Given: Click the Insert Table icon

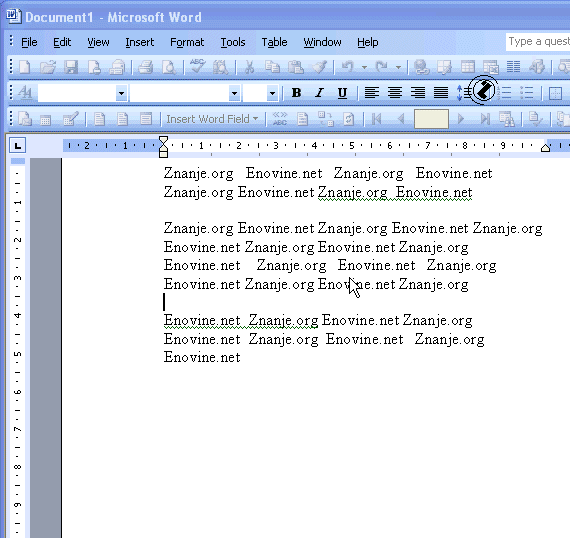Looking at the screenshot, I should 467,67.
